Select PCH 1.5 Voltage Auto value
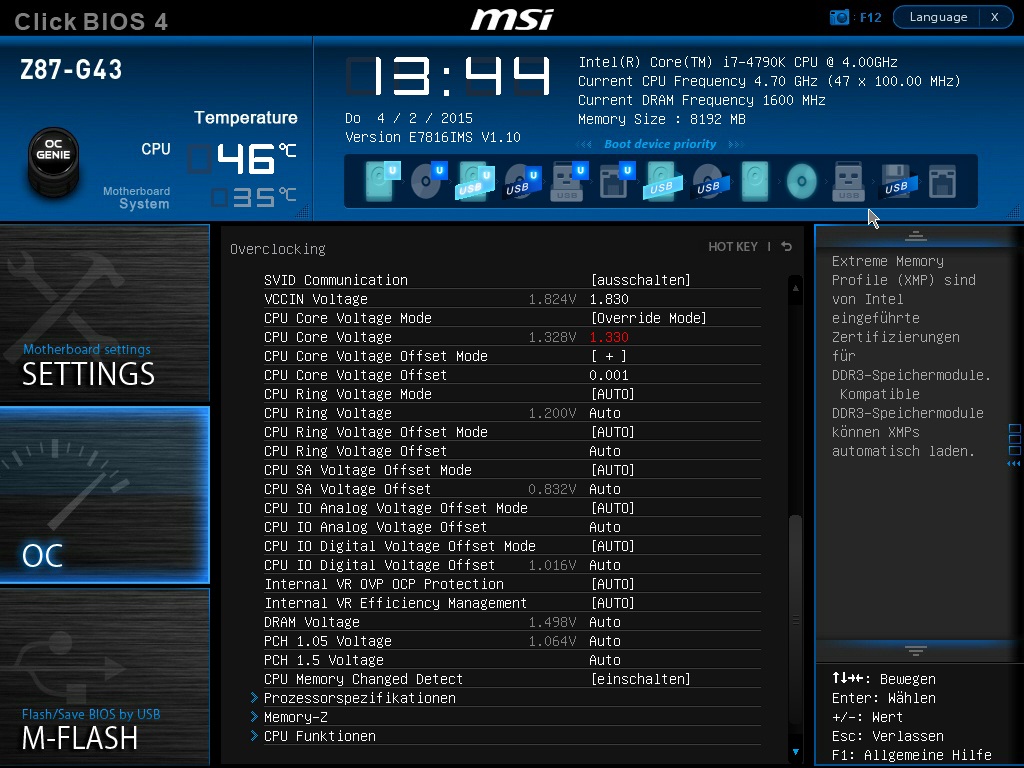The image size is (1024, 768). click(x=605, y=660)
